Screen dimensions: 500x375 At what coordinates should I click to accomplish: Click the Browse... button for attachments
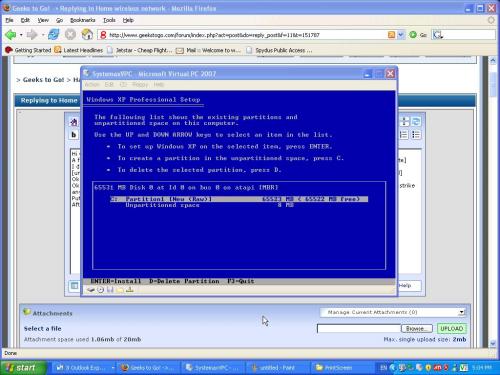(x=417, y=329)
